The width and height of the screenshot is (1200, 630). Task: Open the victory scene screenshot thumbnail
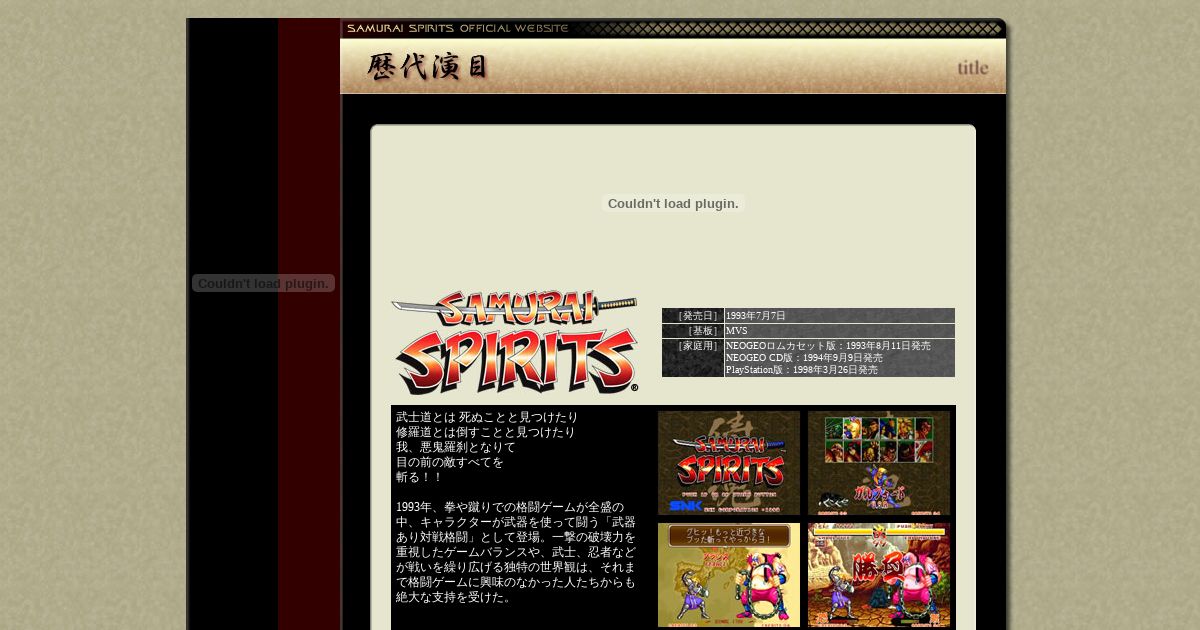879,575
